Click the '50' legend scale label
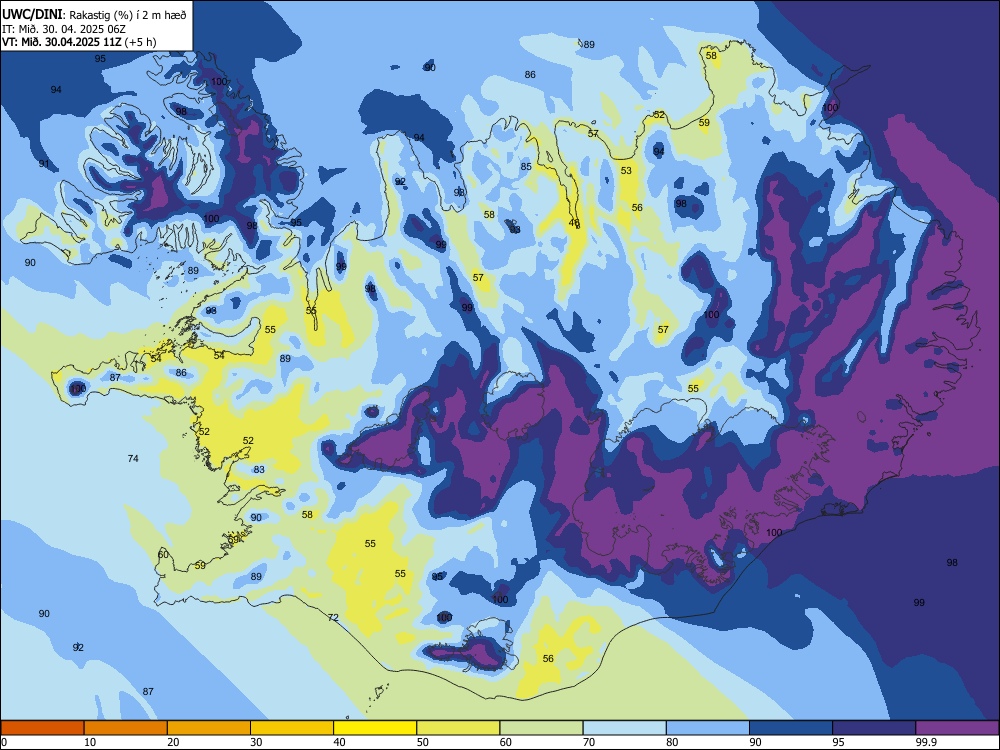 (423, 742)
